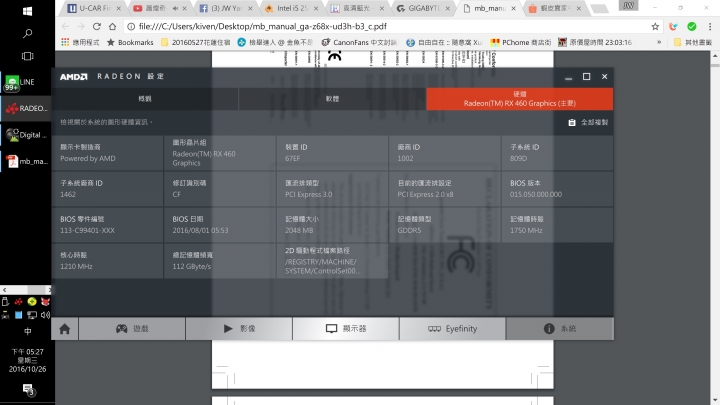
Task: Open the gamepad 遊戲 section
Action: tap(132, 329)
